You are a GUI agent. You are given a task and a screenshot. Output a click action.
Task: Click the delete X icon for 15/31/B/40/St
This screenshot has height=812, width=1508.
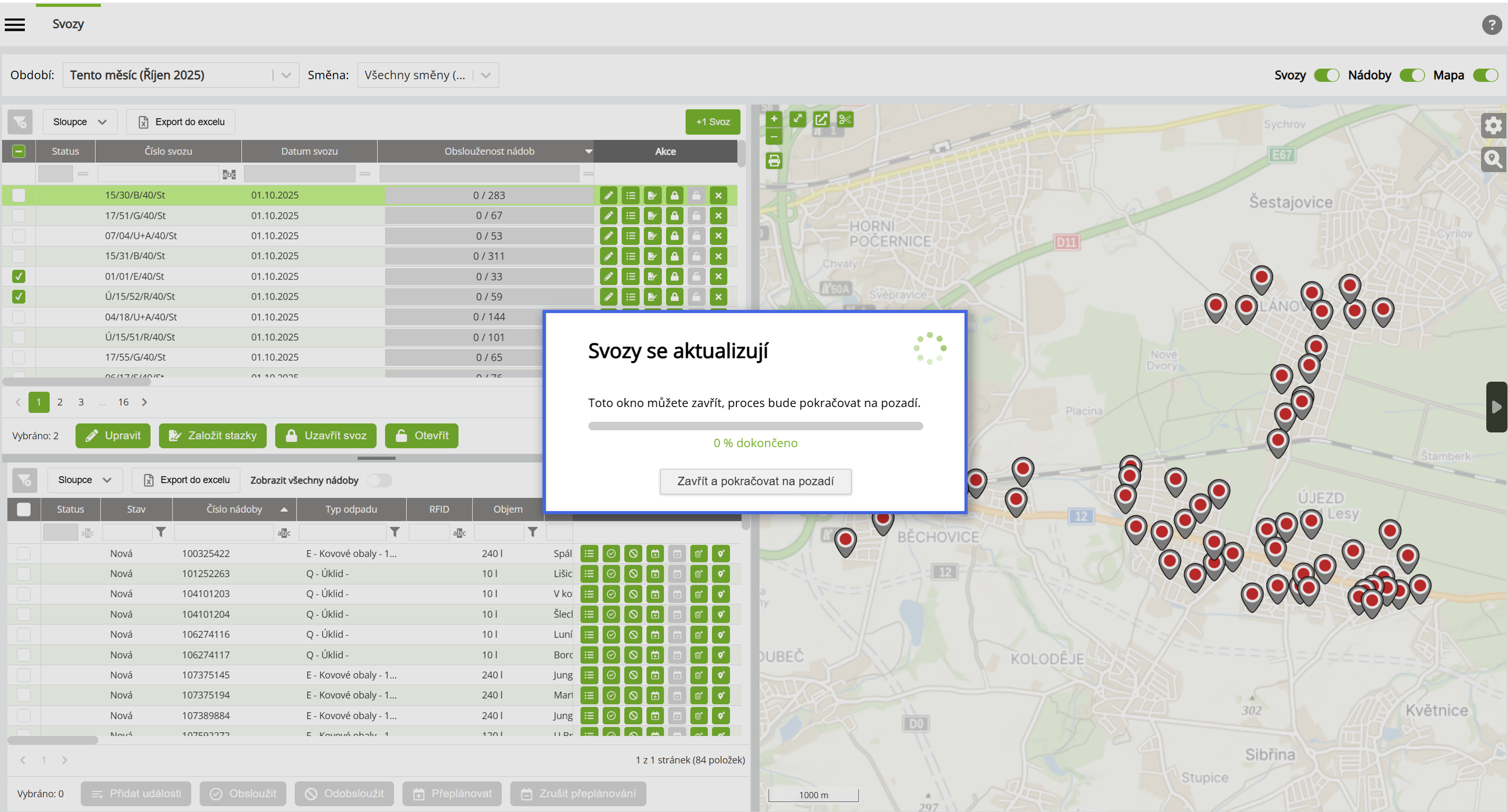click(x=718, y=256)
